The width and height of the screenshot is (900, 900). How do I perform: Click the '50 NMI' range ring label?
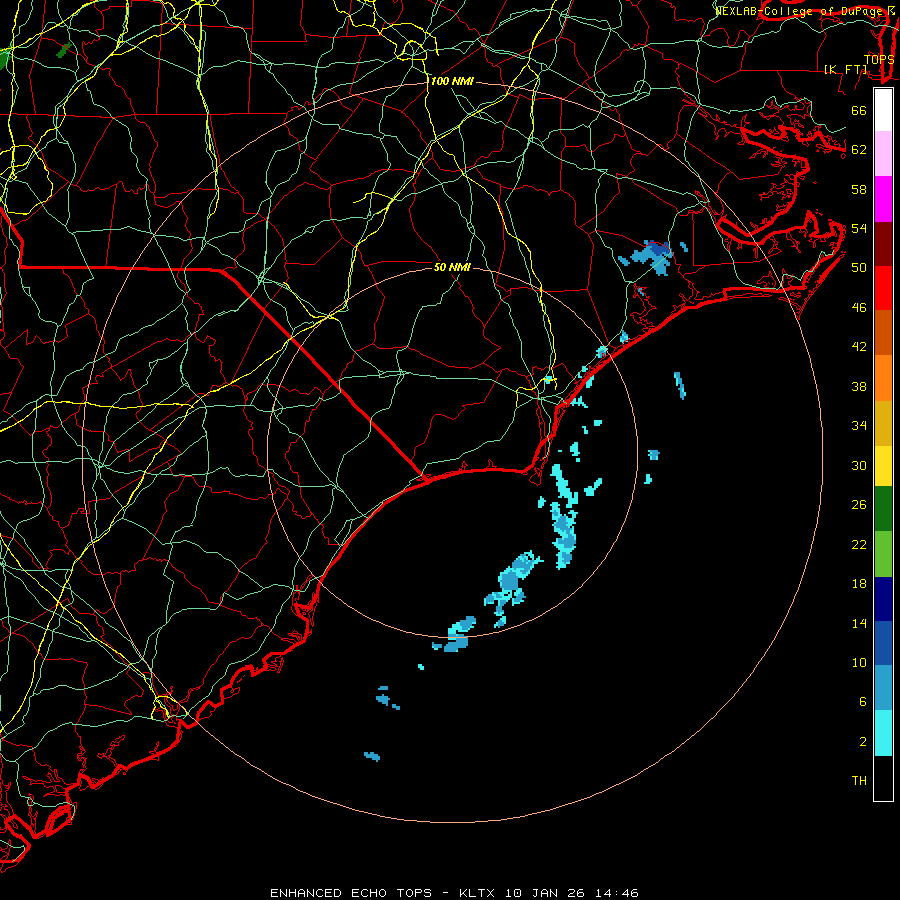(452, 267)
